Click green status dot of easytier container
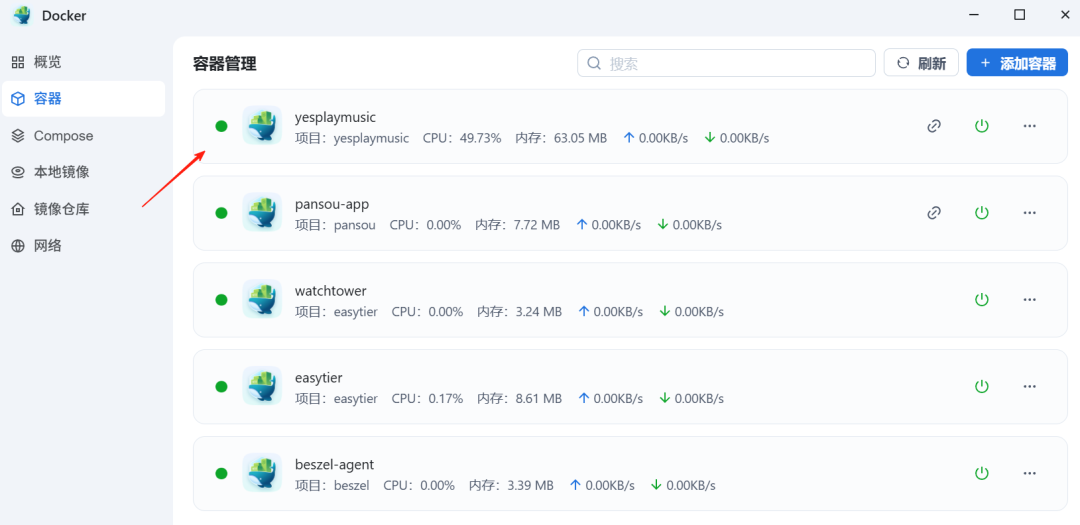1080x525 pixels. pyautogui.click(x=221, y=387)
